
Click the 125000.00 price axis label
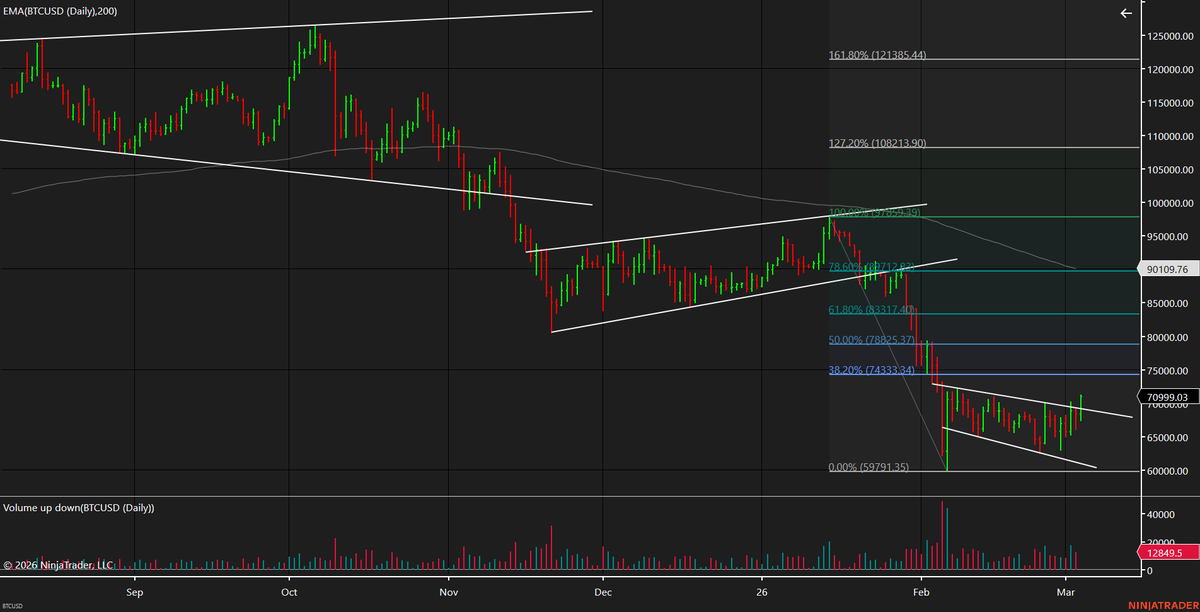[1169, 36]
